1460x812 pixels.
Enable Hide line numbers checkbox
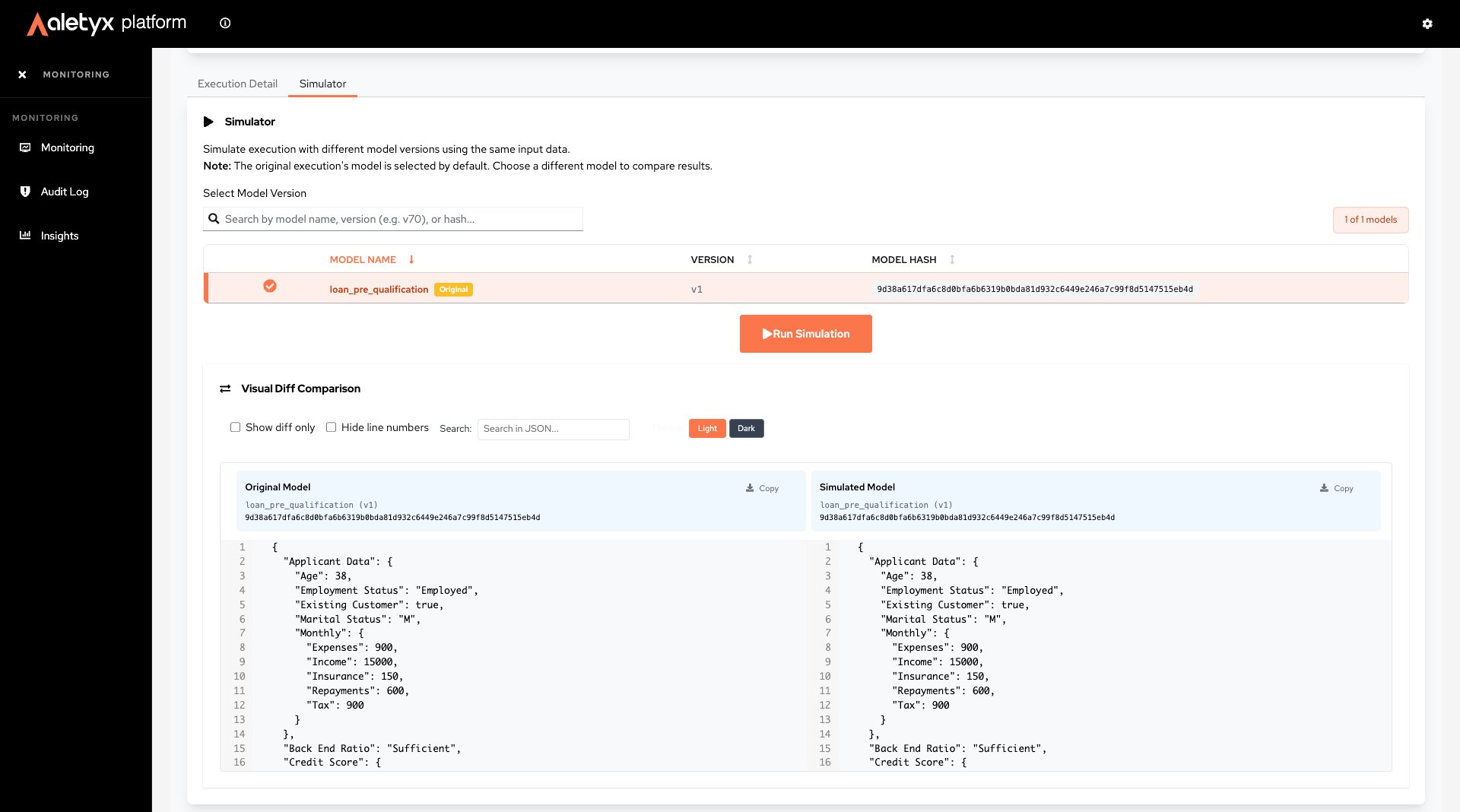tap(332, 427)
